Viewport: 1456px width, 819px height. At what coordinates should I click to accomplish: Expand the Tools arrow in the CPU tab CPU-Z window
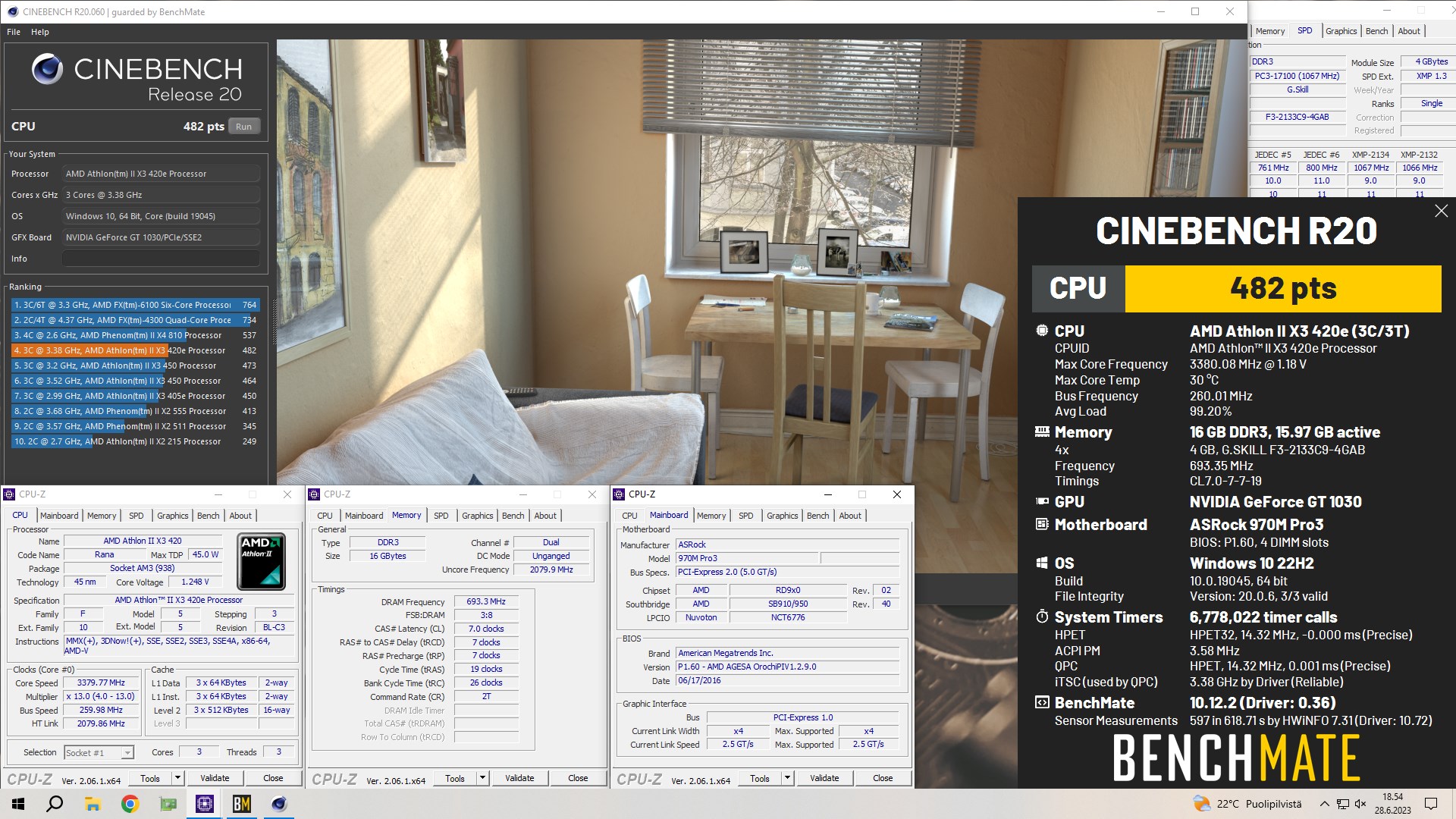(177, 778)
